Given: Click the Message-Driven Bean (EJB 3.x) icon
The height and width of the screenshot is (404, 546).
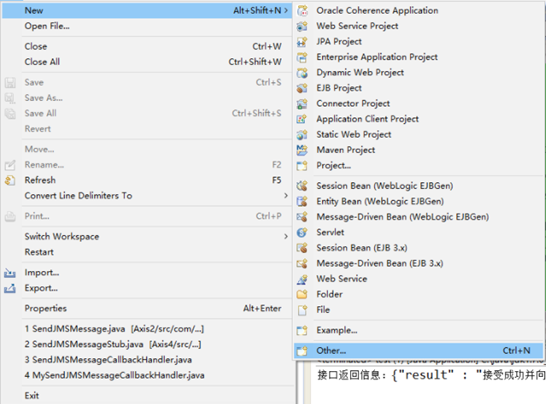Looking at the screenshot, I should click(x=302, y=264).
